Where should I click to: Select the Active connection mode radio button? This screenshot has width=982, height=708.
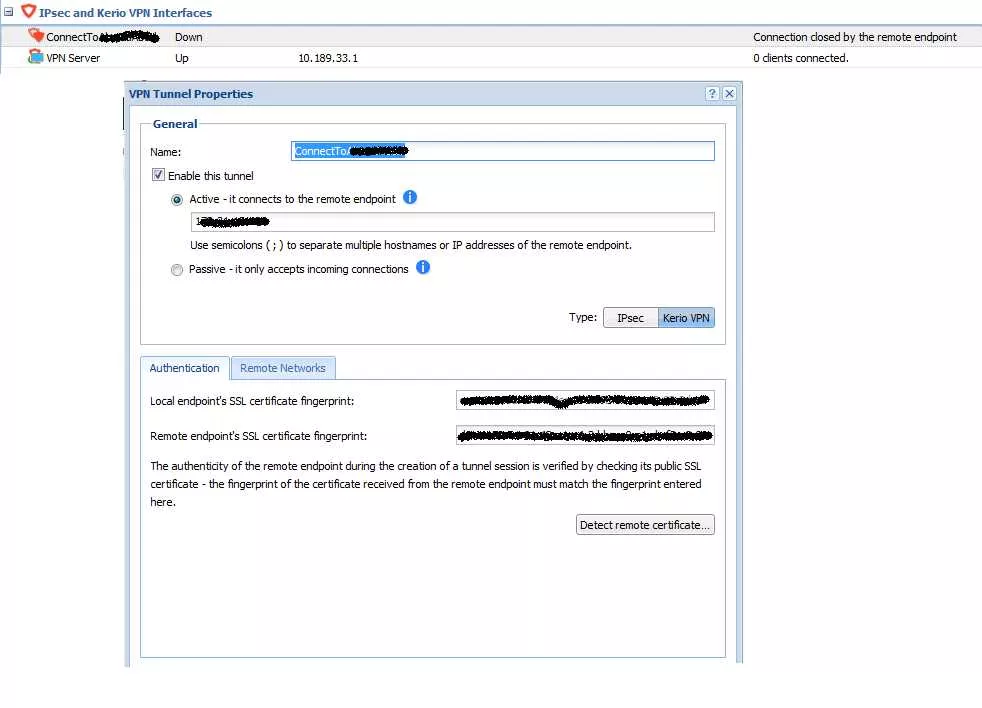click(177, 200)
